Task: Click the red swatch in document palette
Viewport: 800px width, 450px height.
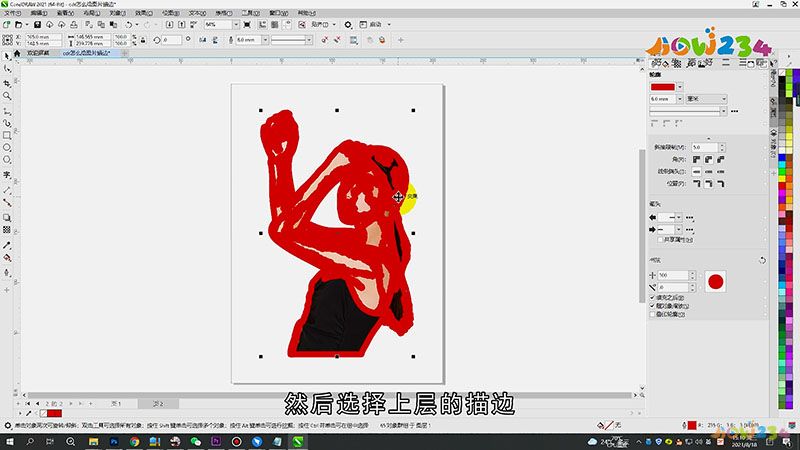Action: [55, 413]
